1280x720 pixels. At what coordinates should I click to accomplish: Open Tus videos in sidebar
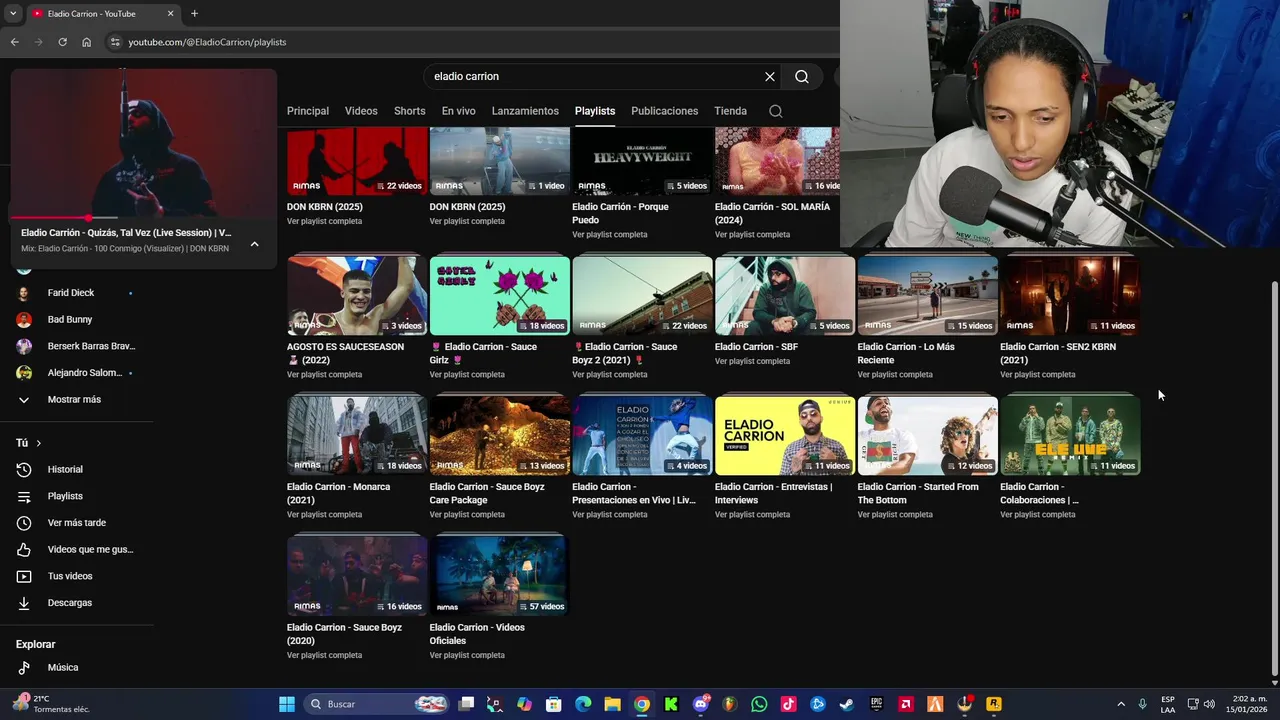pos(70,576)
